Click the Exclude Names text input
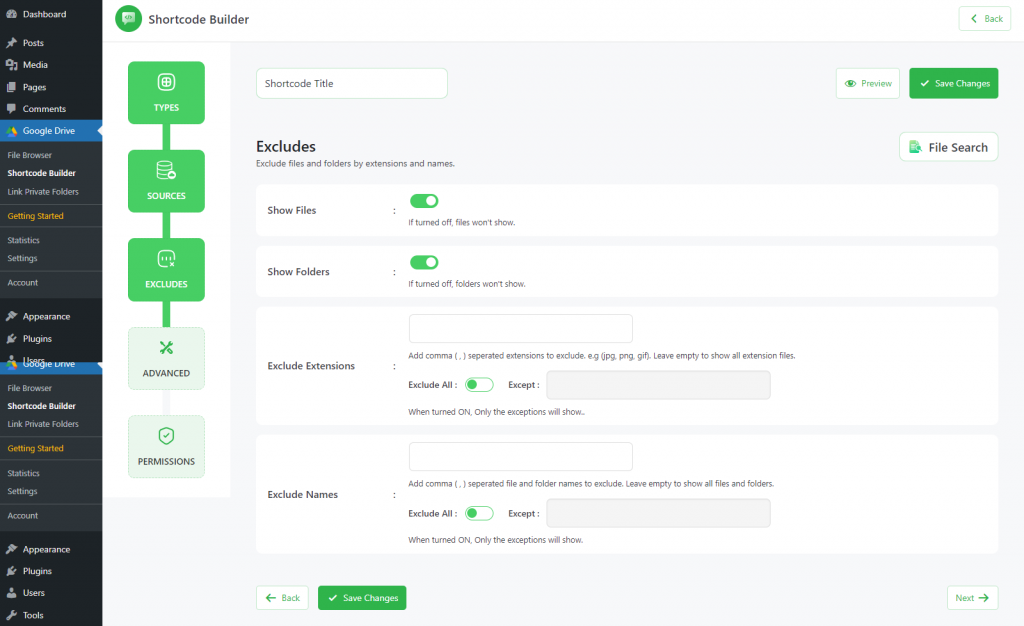This screenshot has width=1024, height=626. tap(520, 456)
